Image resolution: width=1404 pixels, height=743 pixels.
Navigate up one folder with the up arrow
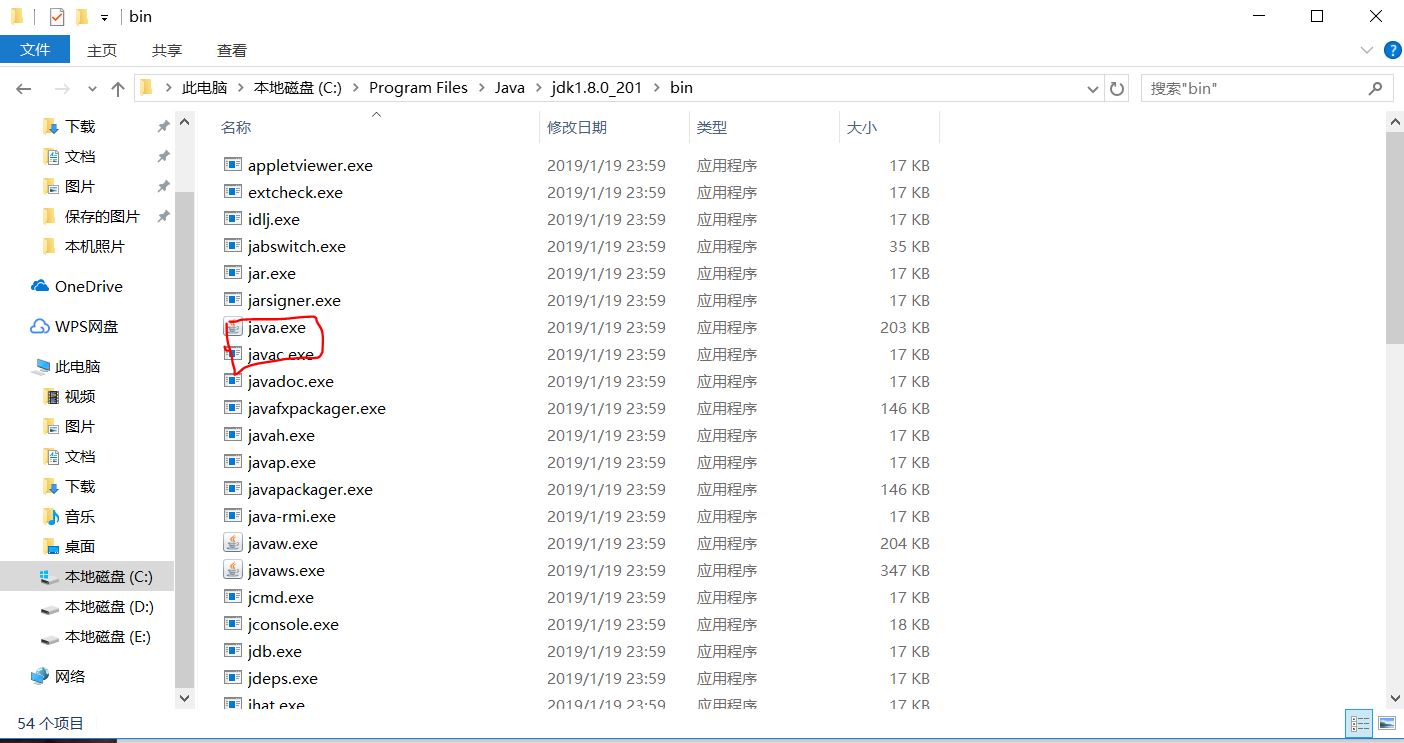click(x=117, y=88)
